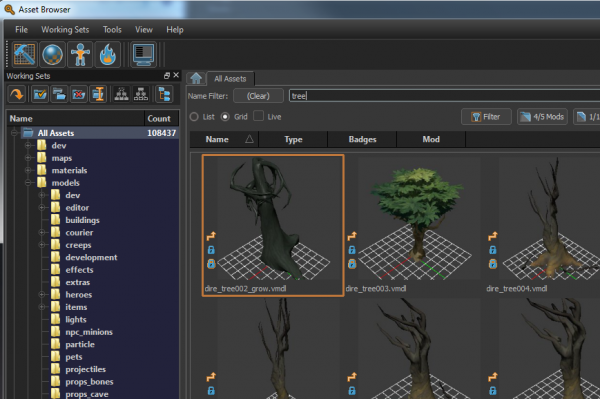Viewport: 600px width, 399px height.
Task: Click orange lock badge on dire_tree003.vmdl
Action: point(352,264)
